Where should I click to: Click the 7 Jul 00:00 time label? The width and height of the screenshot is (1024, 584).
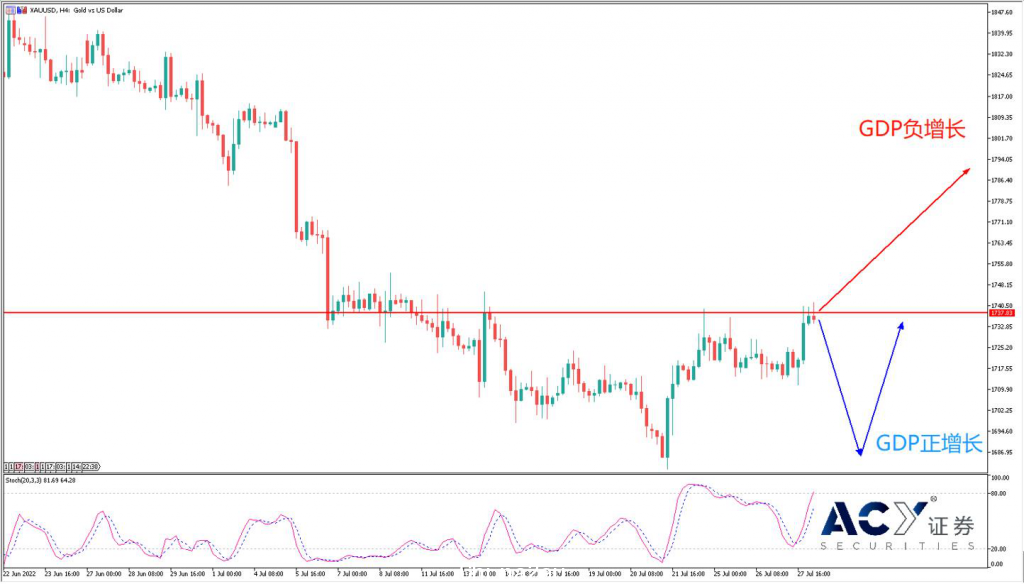[x=352, y=574]
